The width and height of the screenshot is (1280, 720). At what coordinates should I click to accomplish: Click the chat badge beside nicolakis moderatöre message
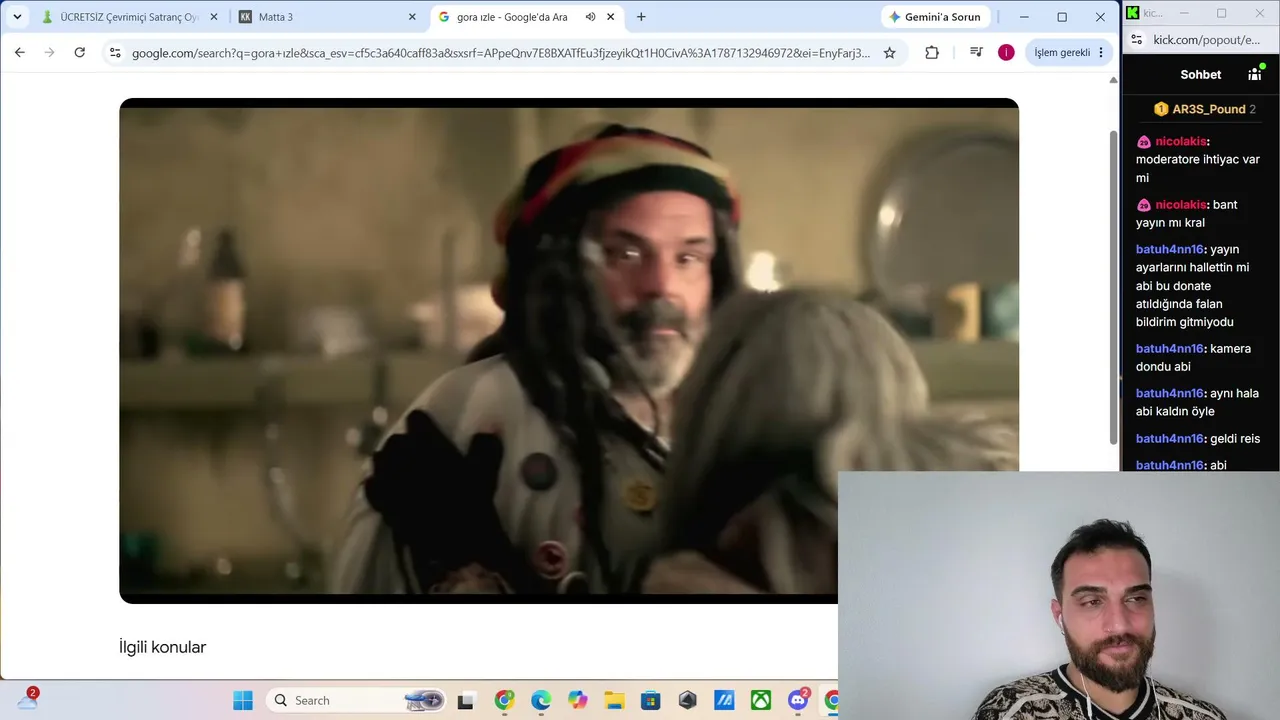[1144, 142]
